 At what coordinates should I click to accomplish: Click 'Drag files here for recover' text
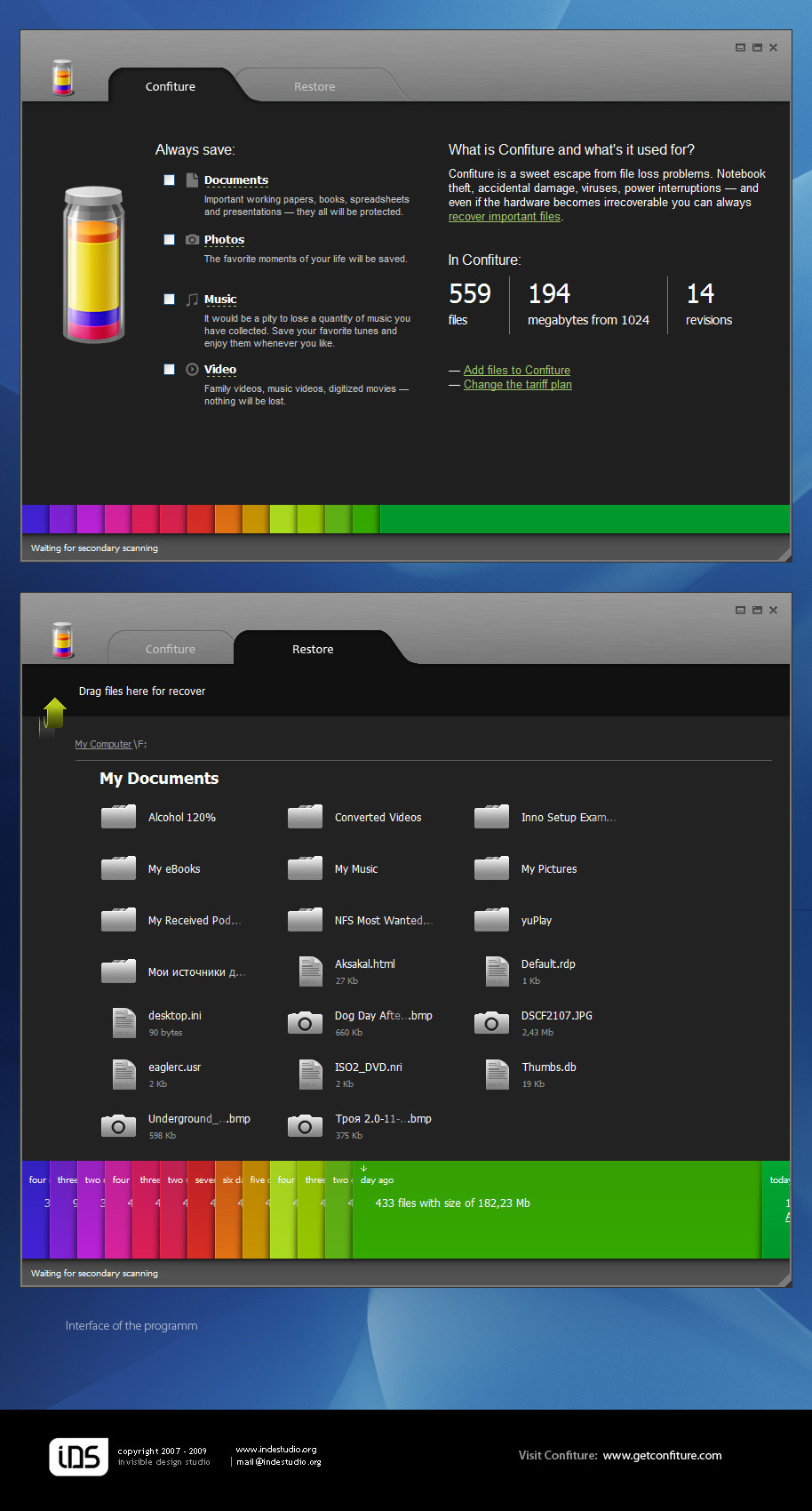(142, 692)
